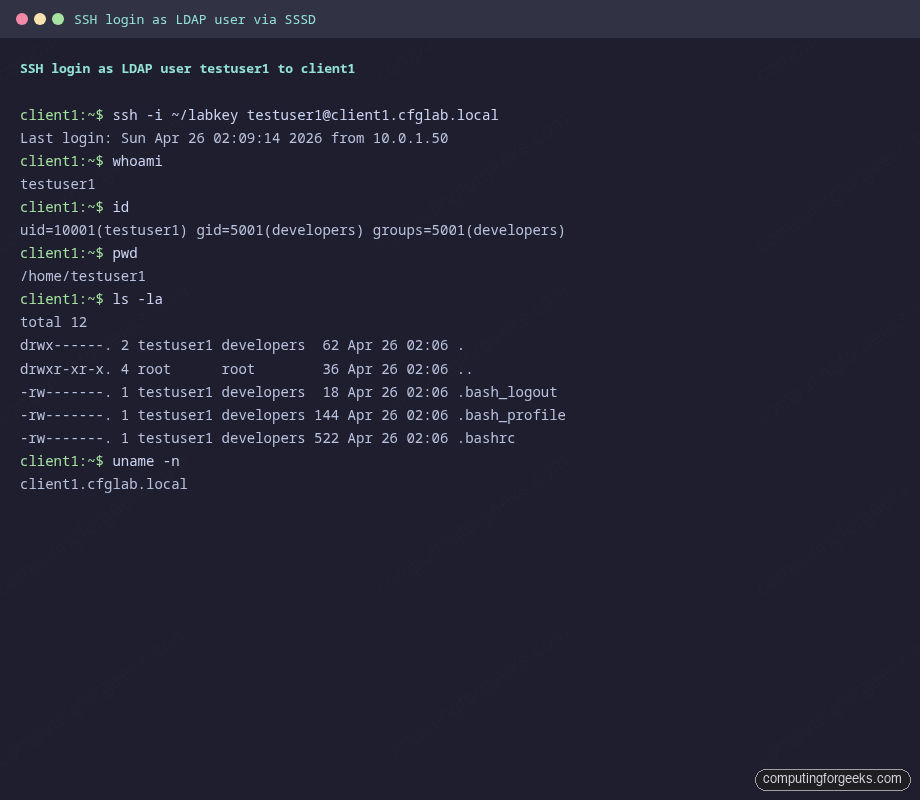The image size is (920, 800).
Task: Open the computingforgeeks.com link badge
Action: [832, 779]
